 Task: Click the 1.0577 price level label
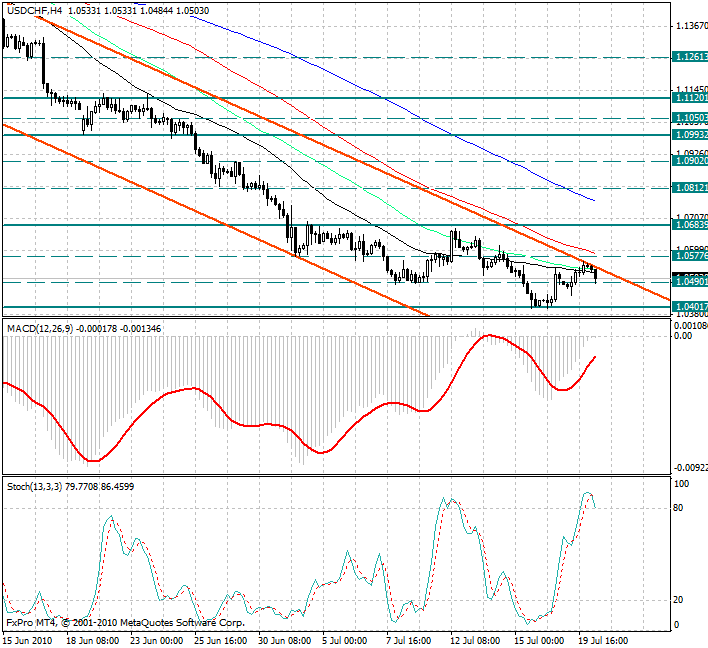tap(690, 256)
